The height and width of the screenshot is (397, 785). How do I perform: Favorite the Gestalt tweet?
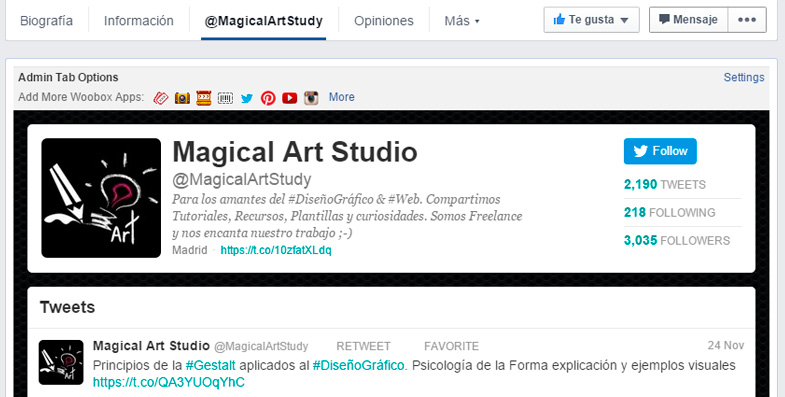tap(452, 346)
